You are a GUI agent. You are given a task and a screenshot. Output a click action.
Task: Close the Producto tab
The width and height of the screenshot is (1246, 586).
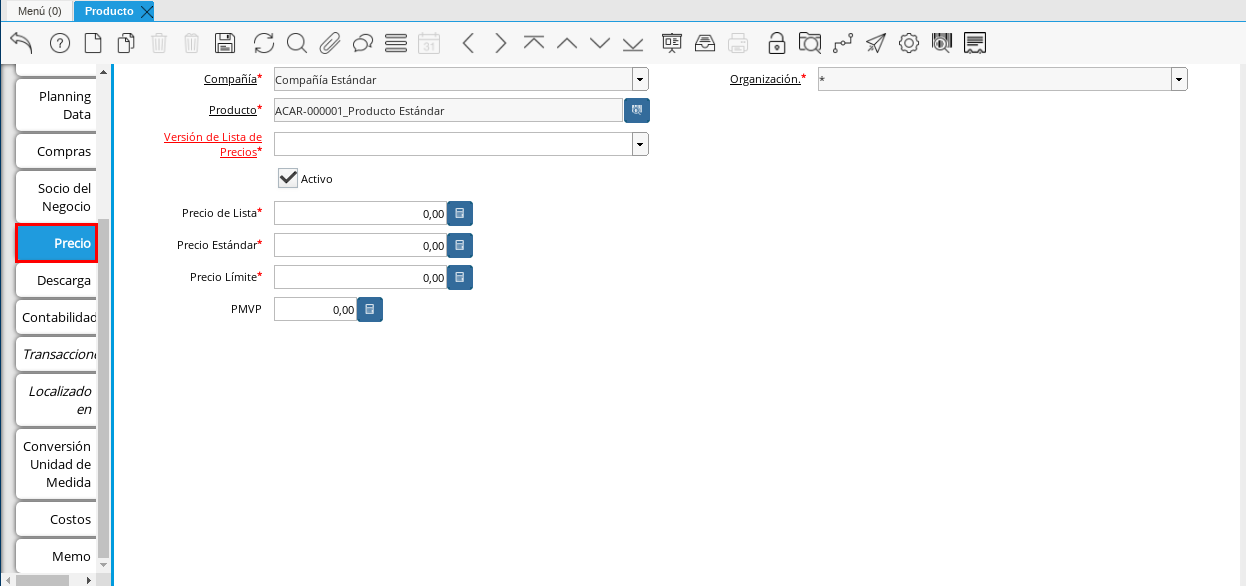[x=147, y=12]
